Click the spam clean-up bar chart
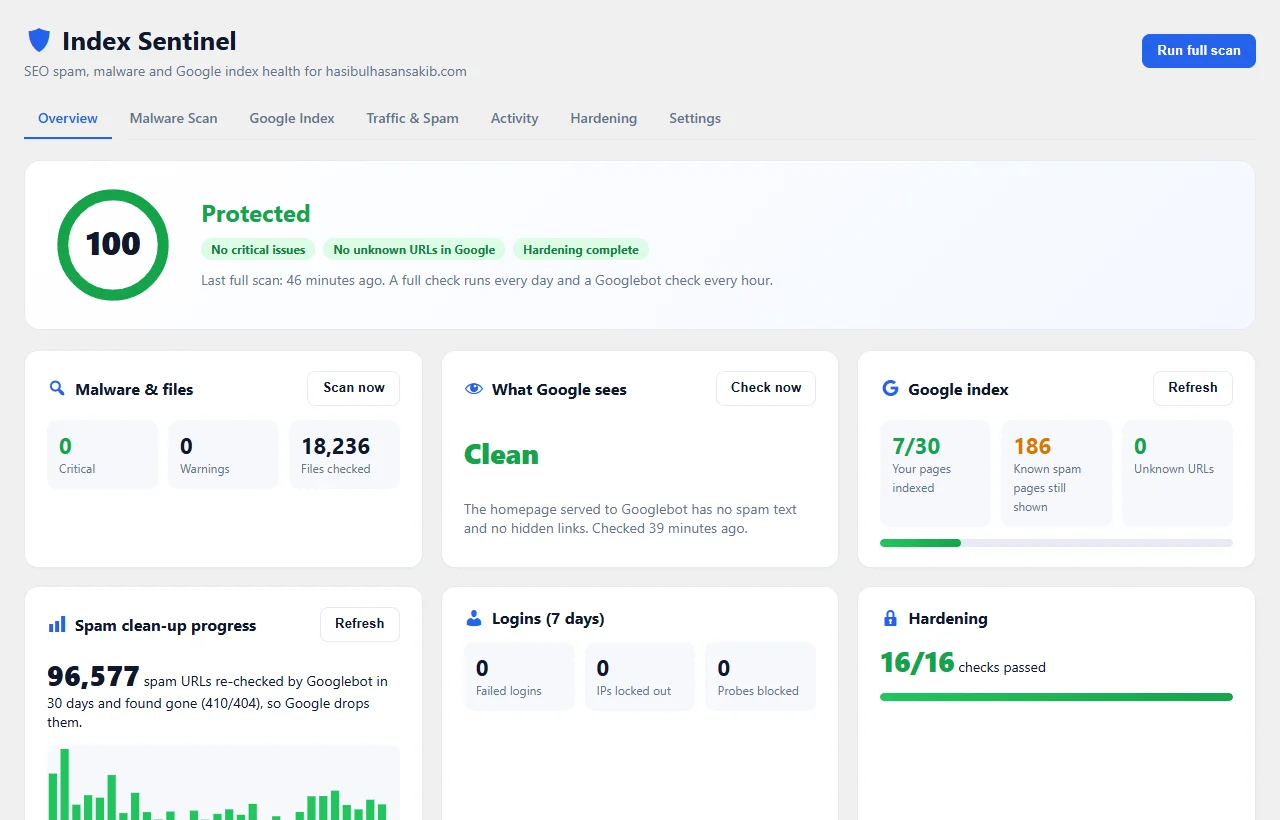The image size is (1280, 820). 223,783
